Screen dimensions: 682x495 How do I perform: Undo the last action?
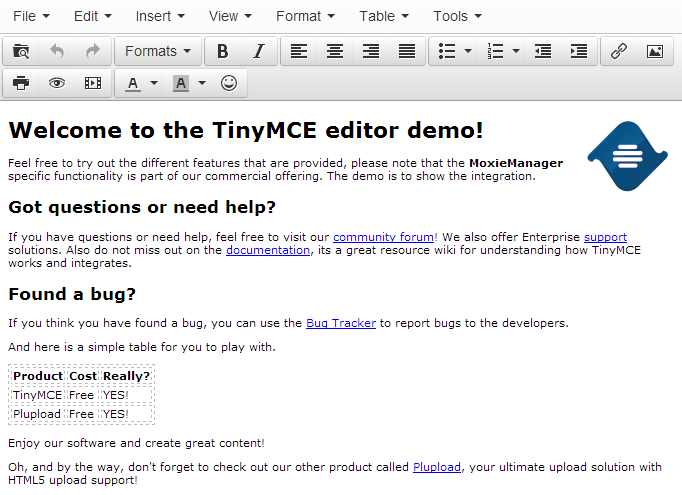click(57, 51)
